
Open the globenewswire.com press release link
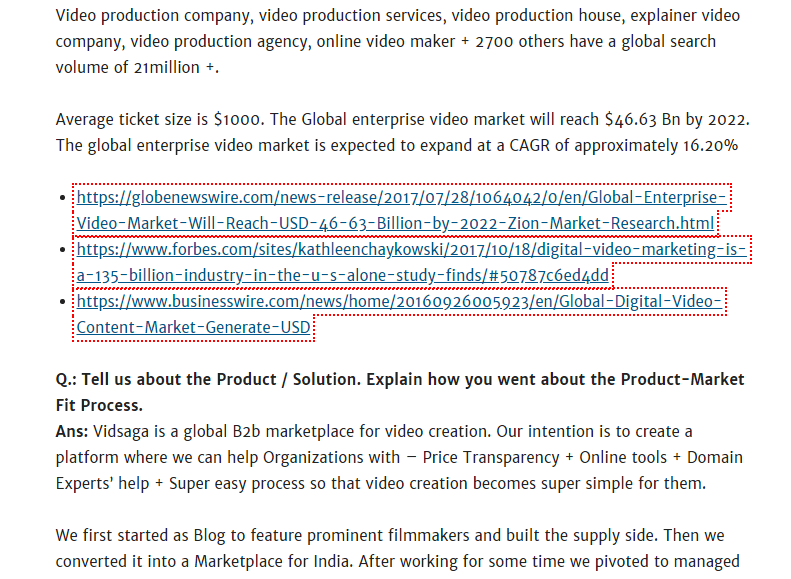(x=400, y=198)
